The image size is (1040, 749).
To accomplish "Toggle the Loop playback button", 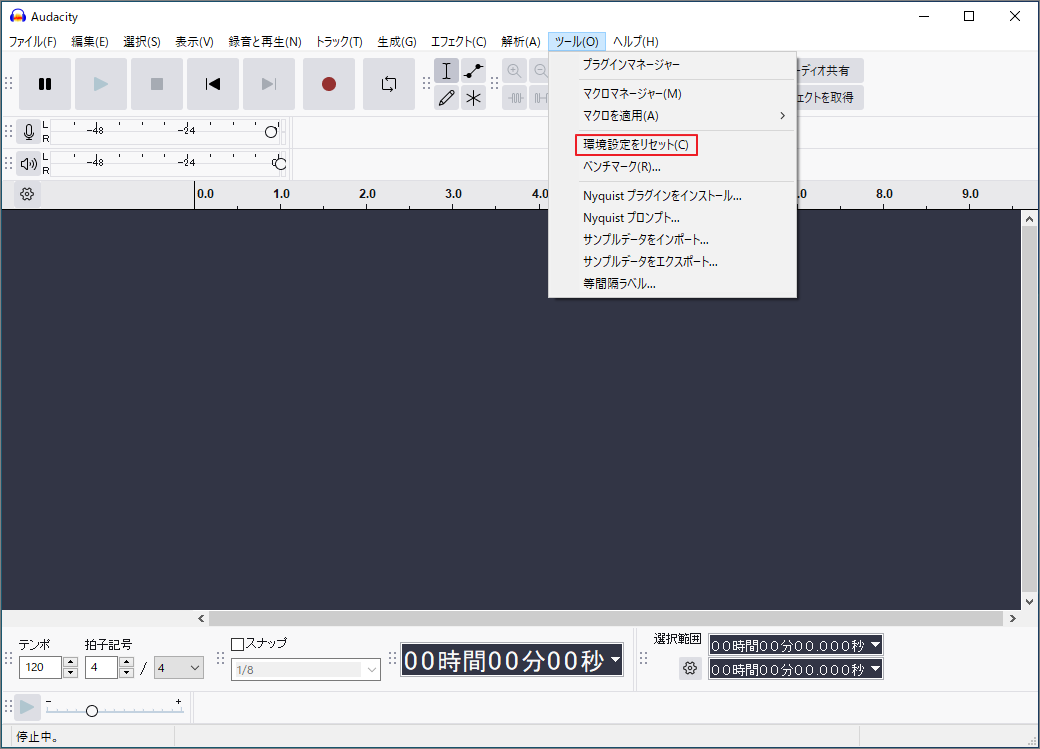I will click(389, 84).
